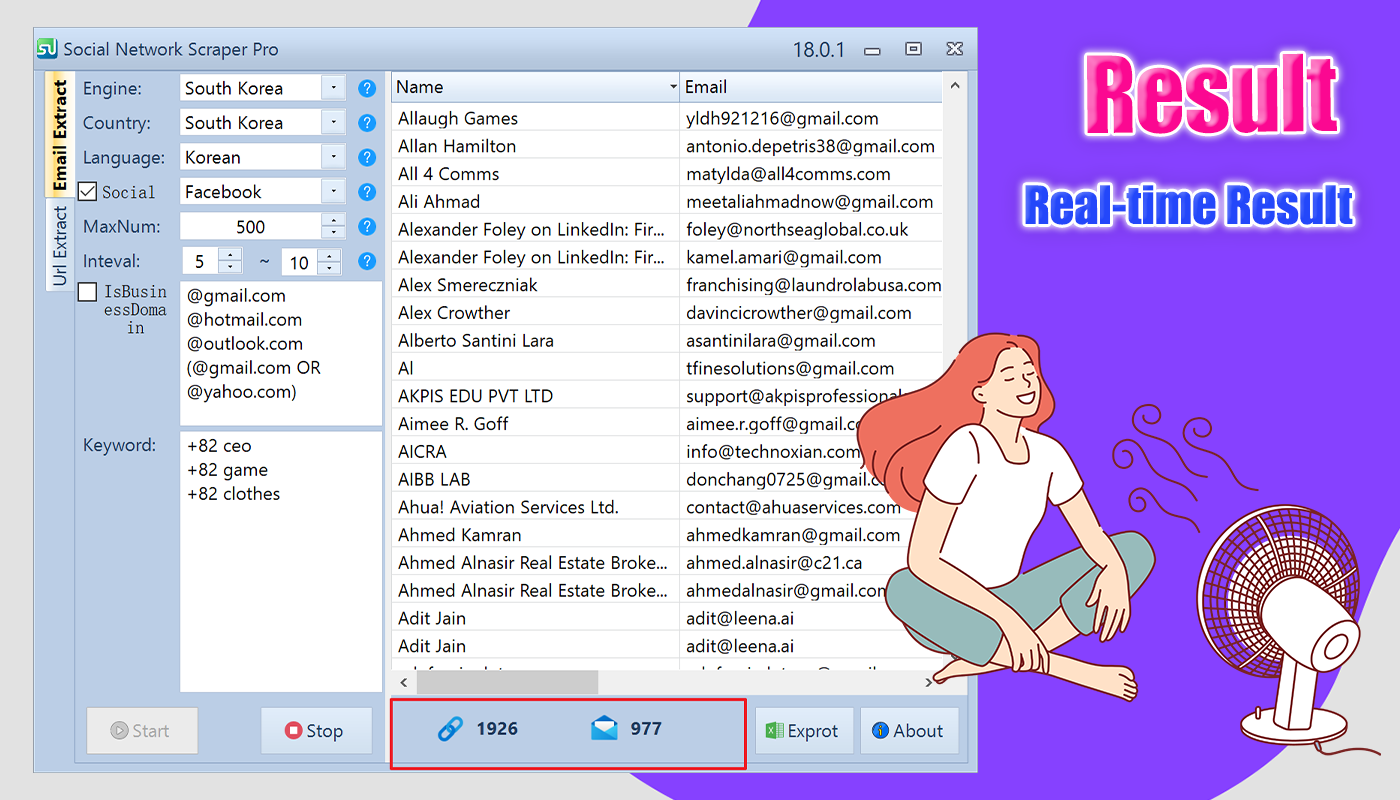1400x800 pixels.
Task: Enable the Social checkbox
Action: [86, 191]
